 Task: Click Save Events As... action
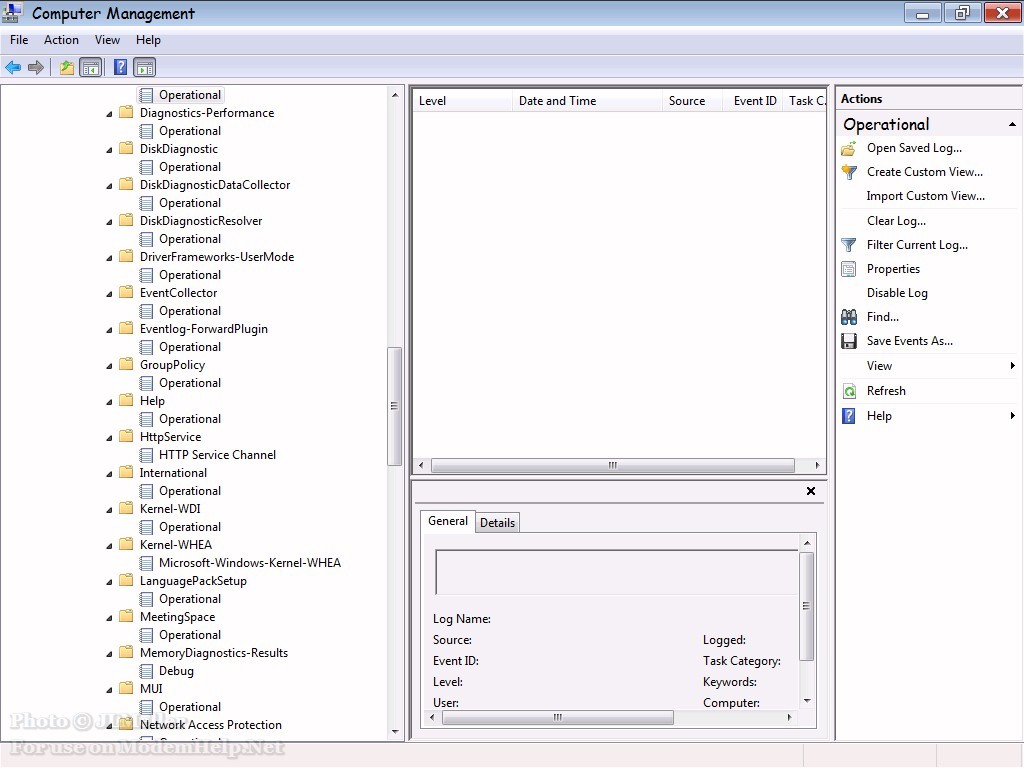coord(910,341)
